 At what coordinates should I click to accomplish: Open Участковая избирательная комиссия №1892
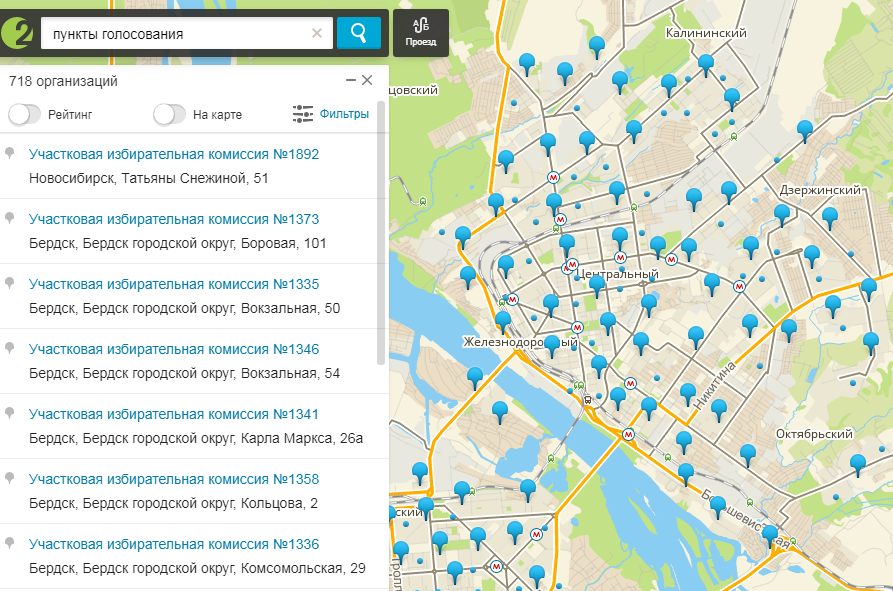click(174, 154)
